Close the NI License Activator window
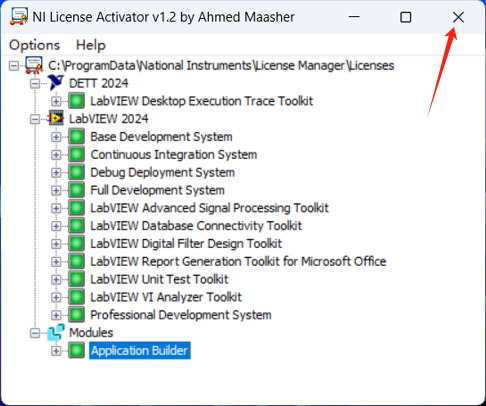 (458, 17)
